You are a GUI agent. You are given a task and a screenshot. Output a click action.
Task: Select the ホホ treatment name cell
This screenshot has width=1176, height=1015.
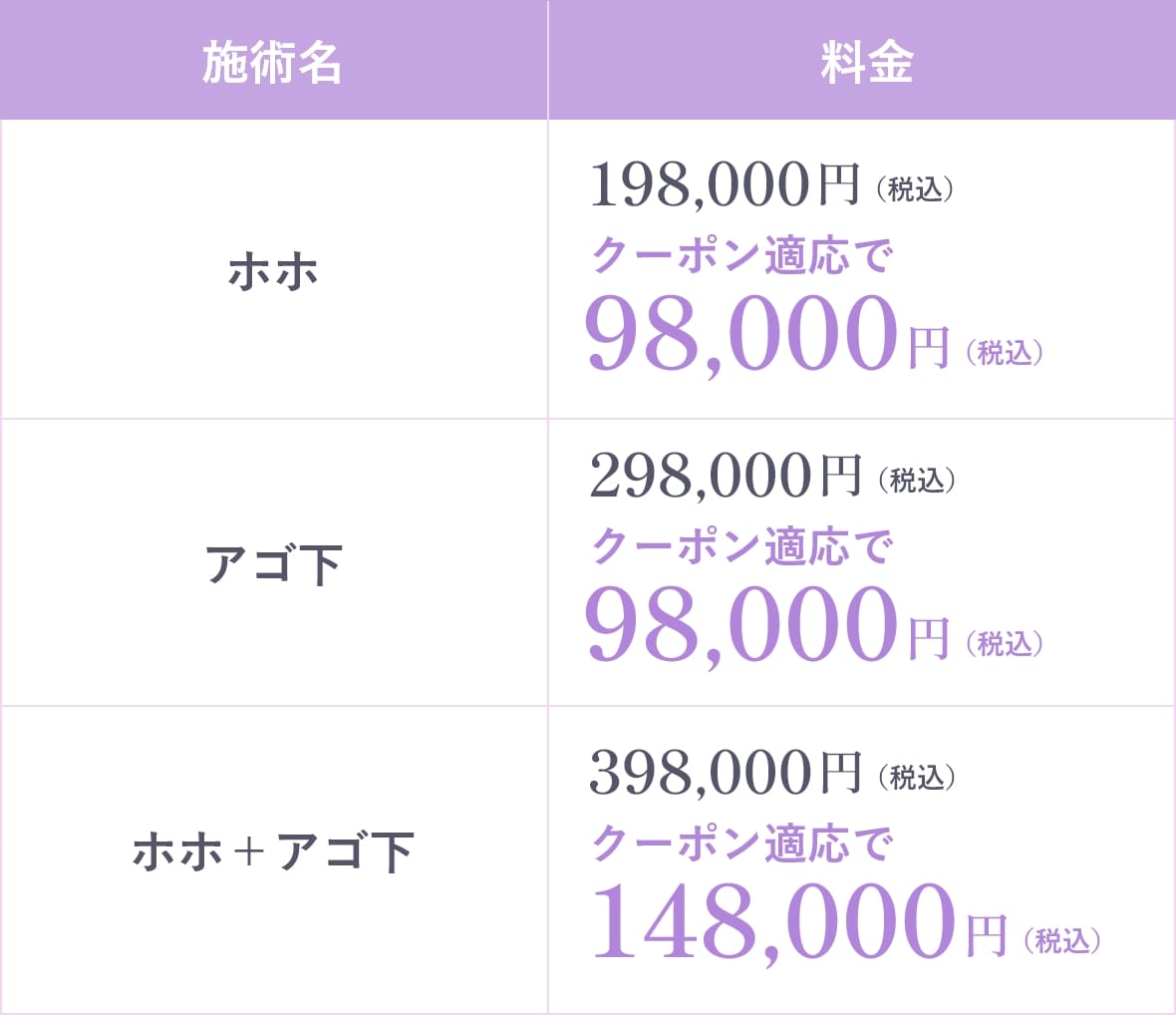(x=272, y=271)
